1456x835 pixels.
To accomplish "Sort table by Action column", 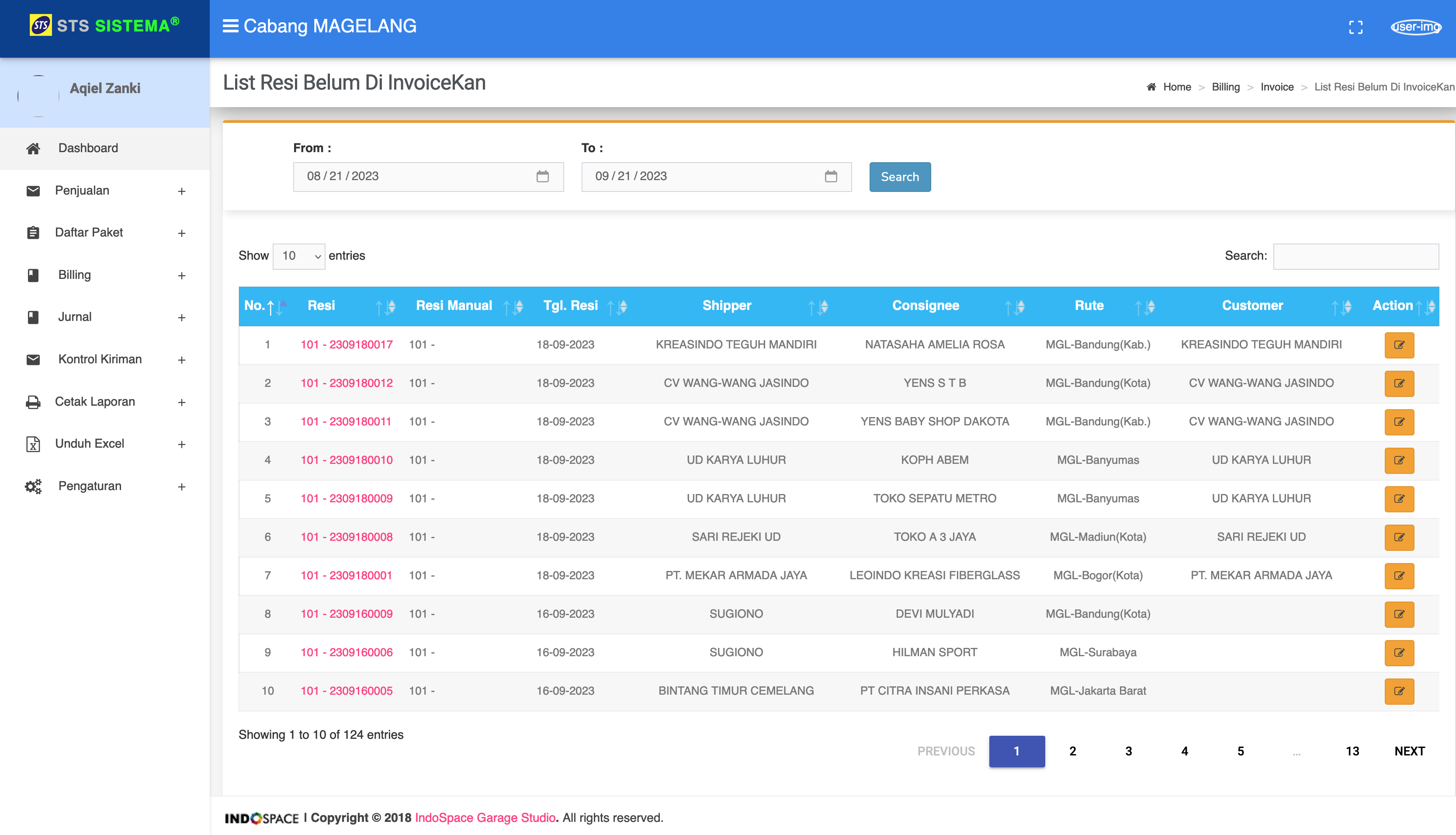I will [1399, 306].
